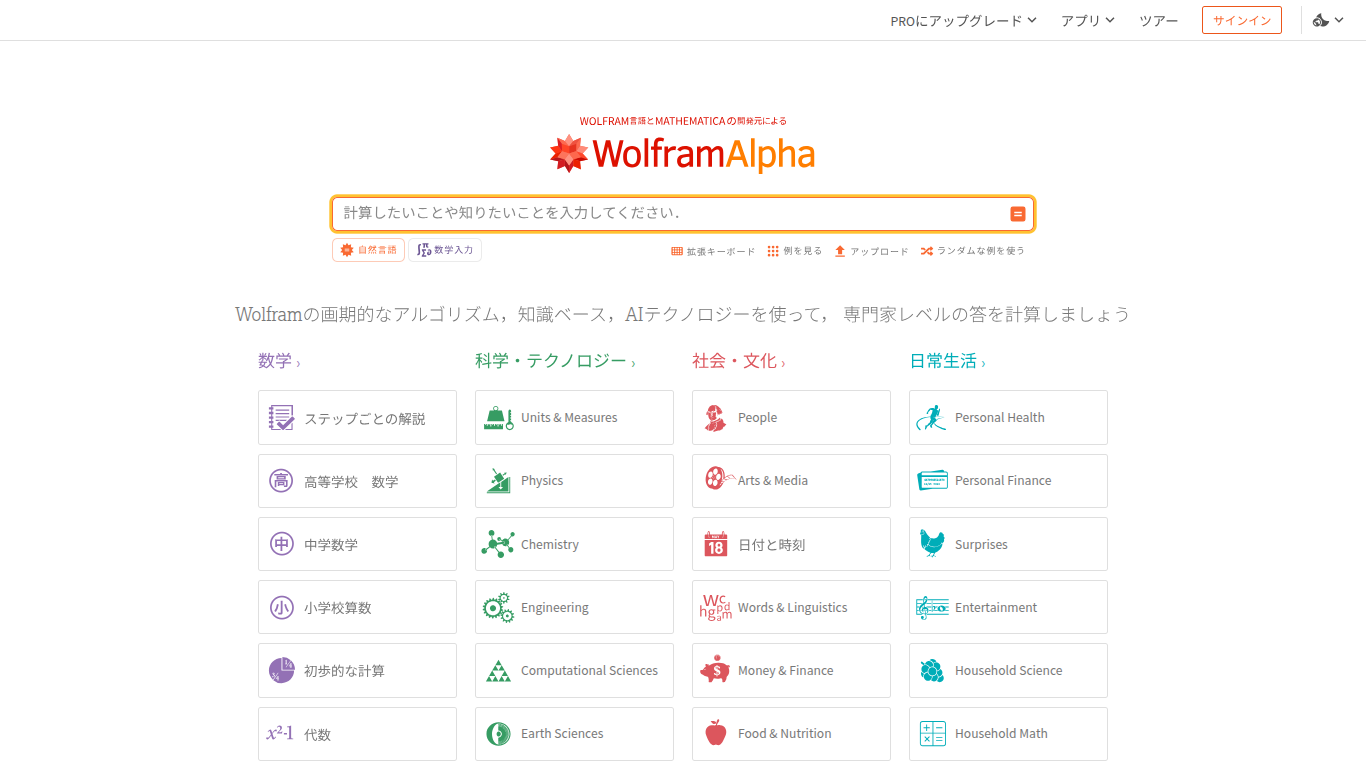Select 数学入力 input mode
Screen dimensions: 1366x766
click(445, 250)
